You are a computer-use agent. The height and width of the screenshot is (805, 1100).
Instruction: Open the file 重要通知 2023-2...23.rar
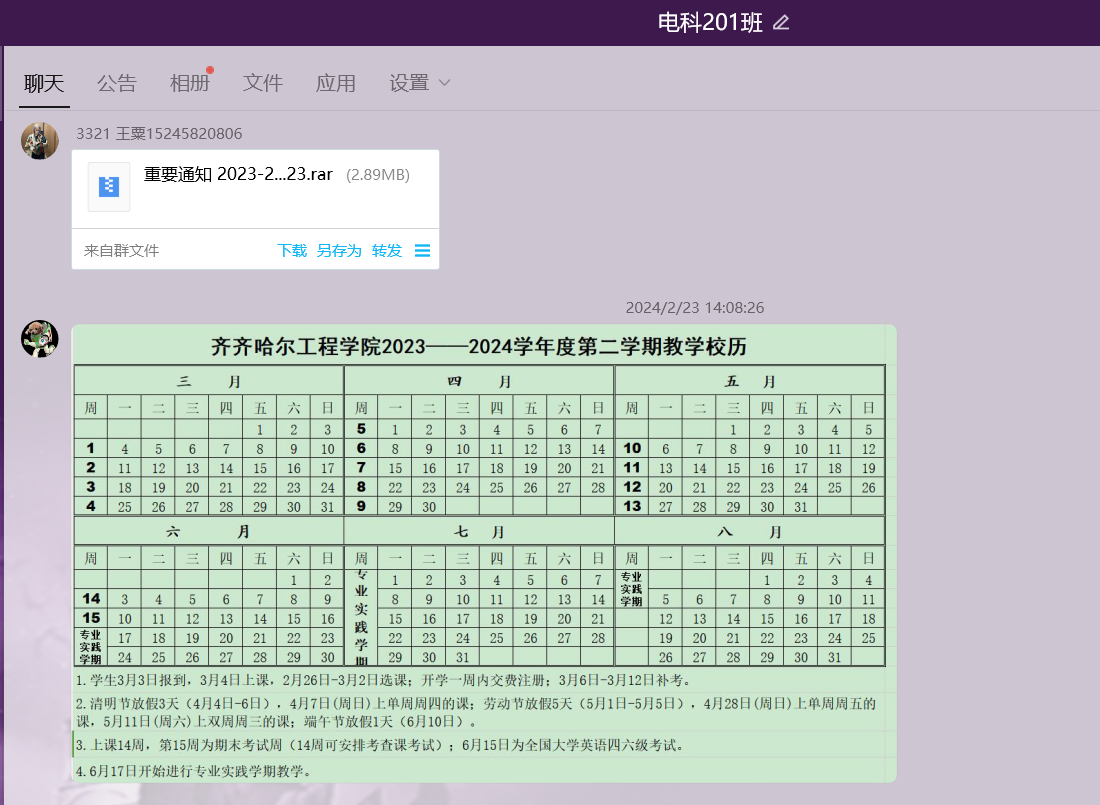pyautogui.click(x=238, y=175)
